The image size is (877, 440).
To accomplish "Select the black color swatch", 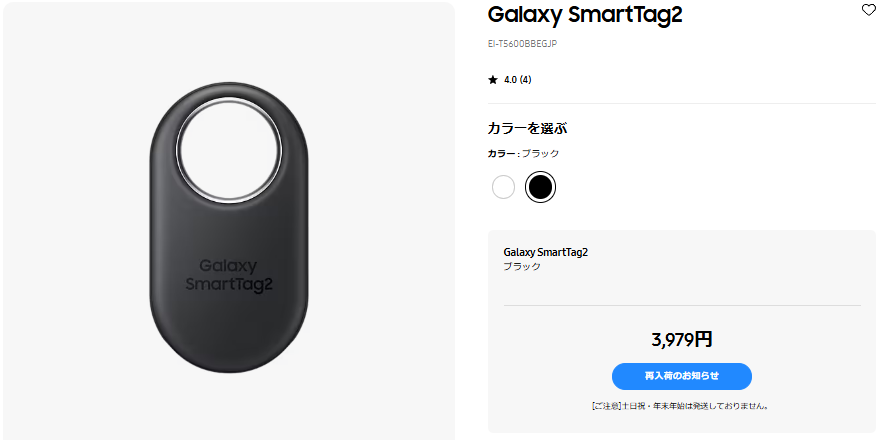I will [540, 187].
